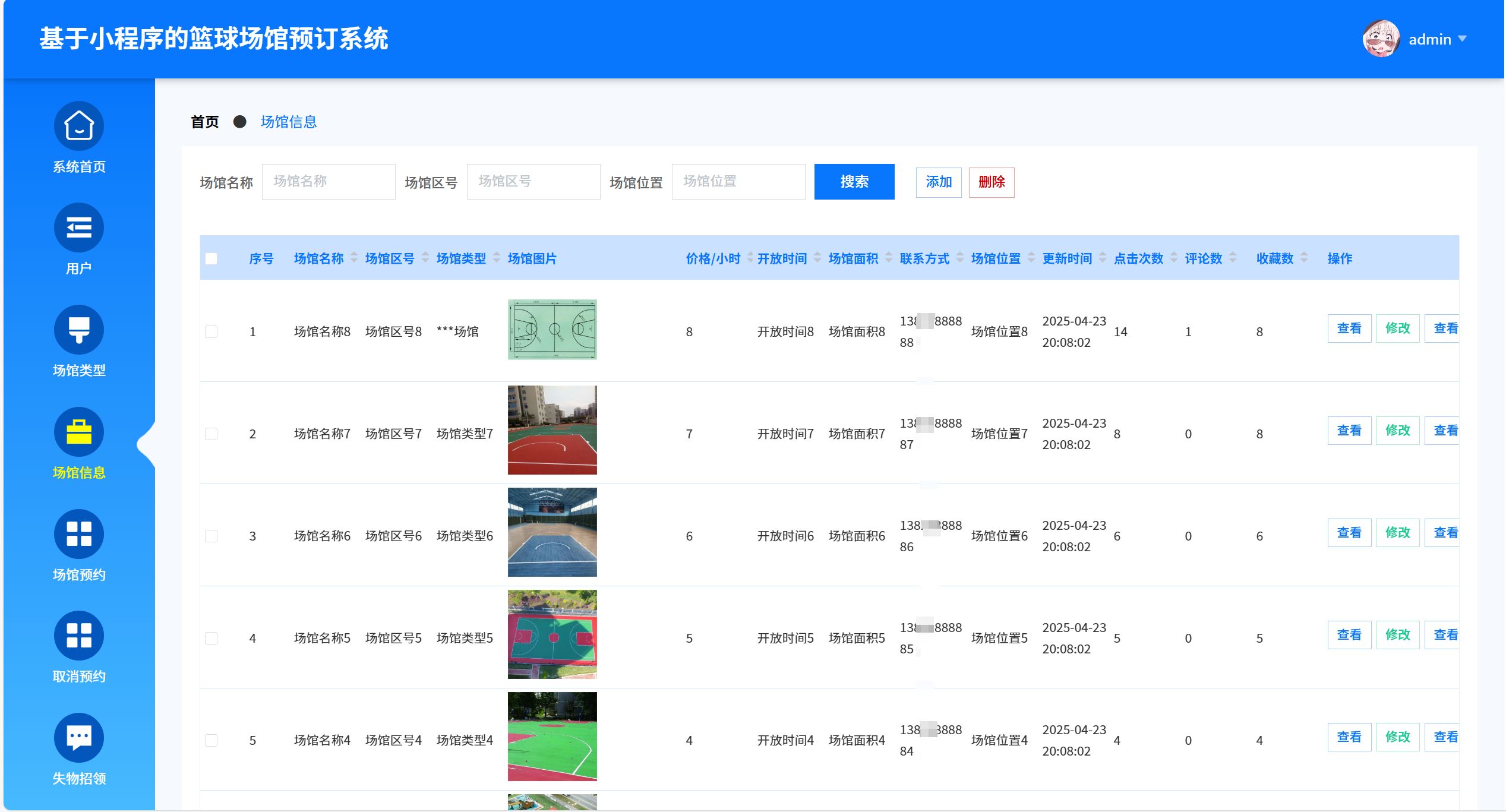Expand the admin dropdown arrow
The image size is (1506, 812).
click(1463, 39)
